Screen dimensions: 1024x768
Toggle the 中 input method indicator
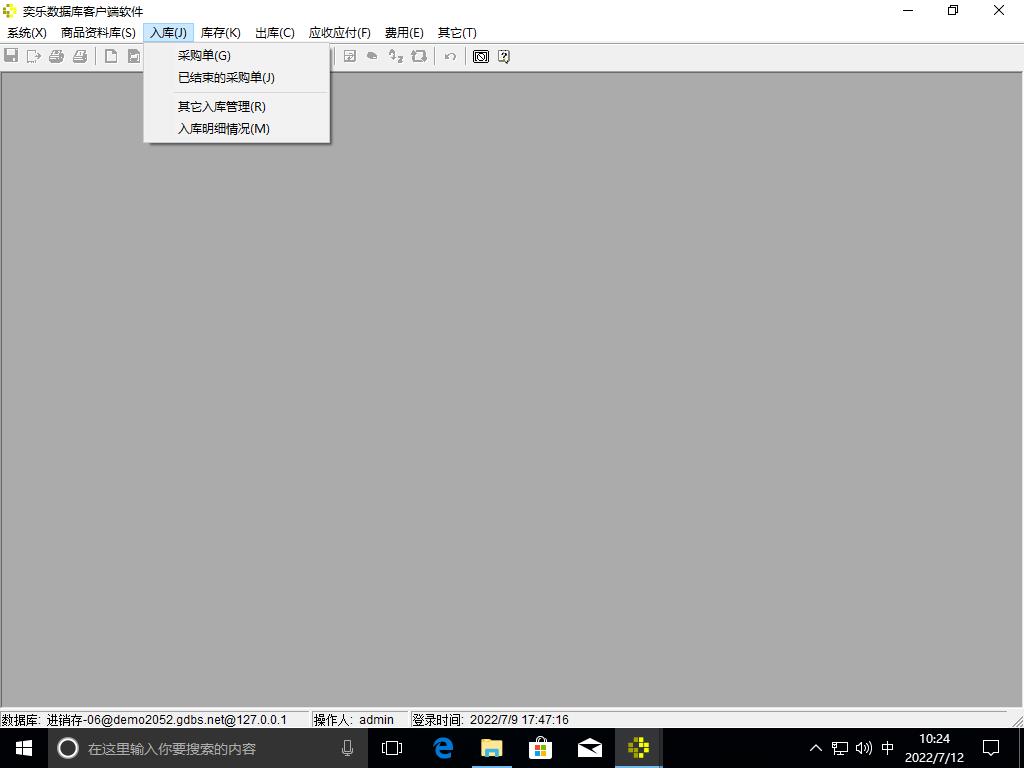pyautogui.click(x=887, y=748)
